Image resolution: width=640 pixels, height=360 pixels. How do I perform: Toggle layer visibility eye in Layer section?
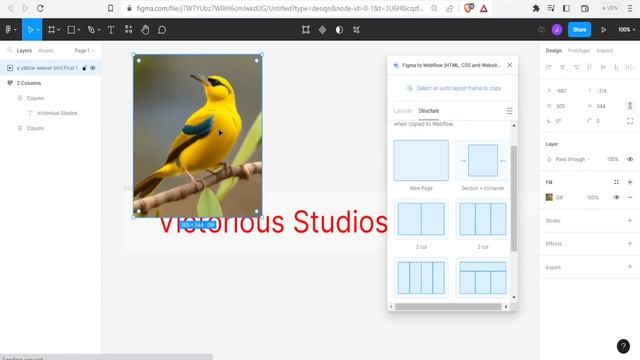[630, 159]
